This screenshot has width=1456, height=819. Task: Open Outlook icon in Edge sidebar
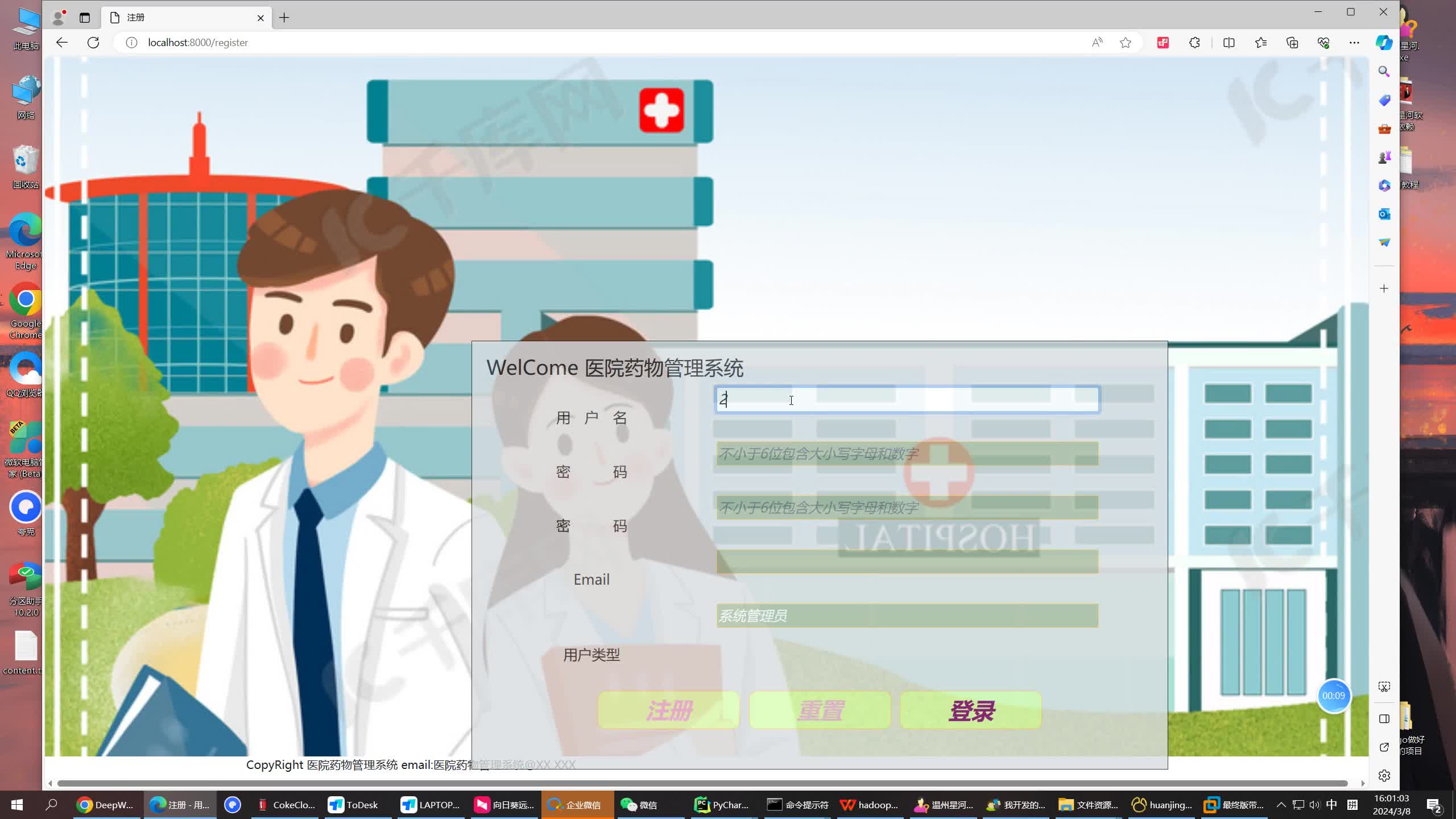(x=1384, y=214)
